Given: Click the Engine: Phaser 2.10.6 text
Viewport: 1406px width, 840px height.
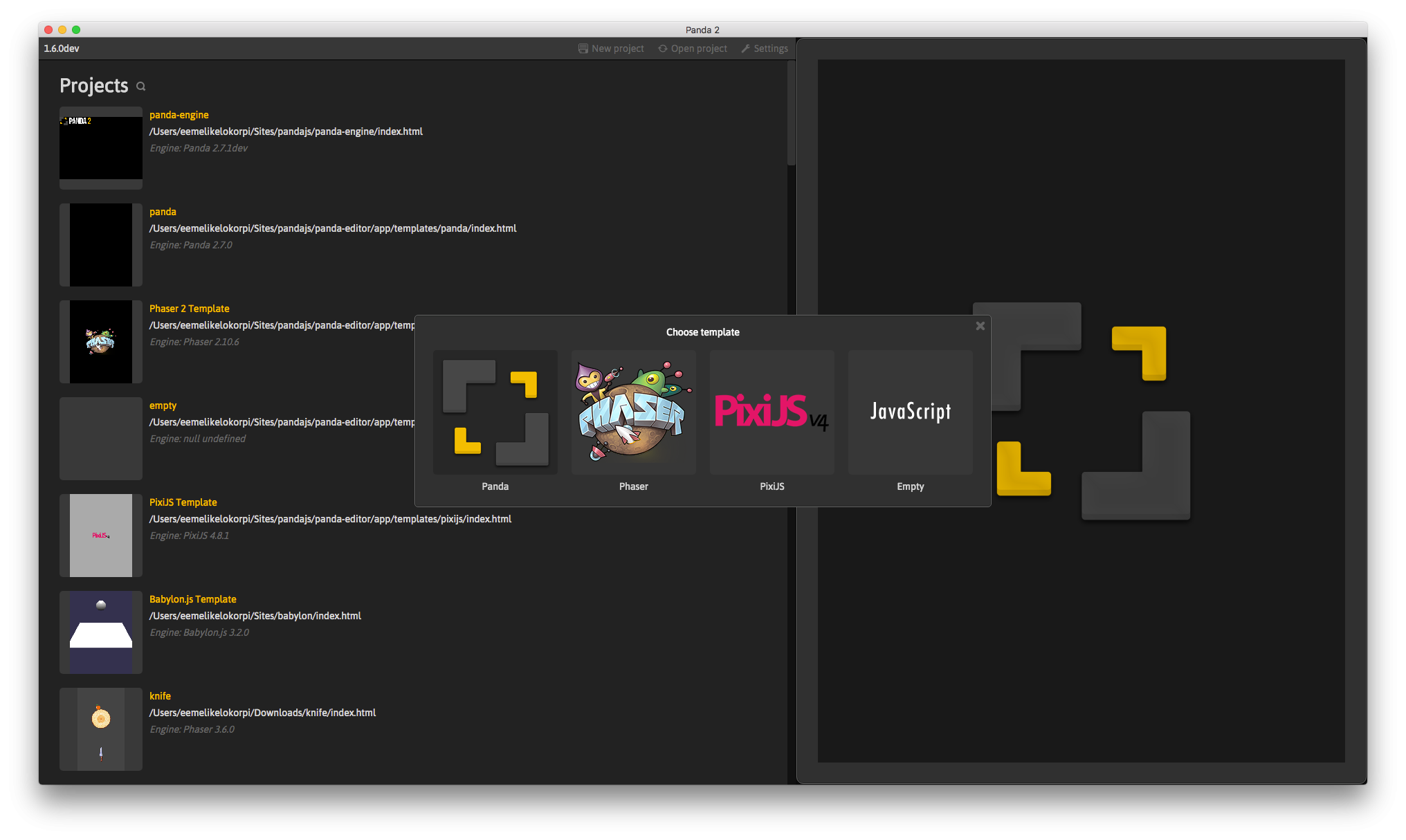Looking at the screenshot, I should coord(194,342).
